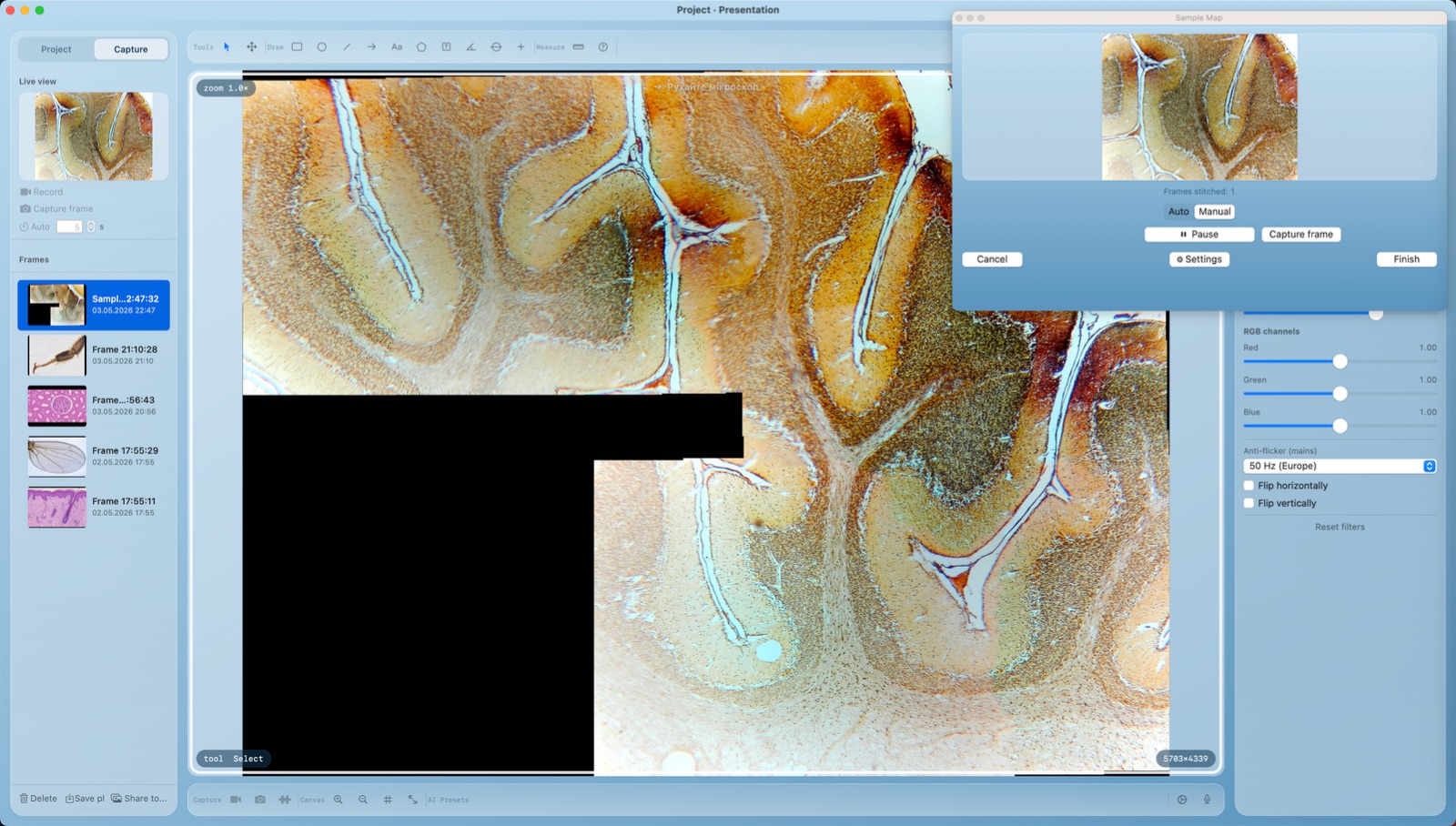
Task: Enable Flip horizontally checkbox
Action: coord(1249,486)
